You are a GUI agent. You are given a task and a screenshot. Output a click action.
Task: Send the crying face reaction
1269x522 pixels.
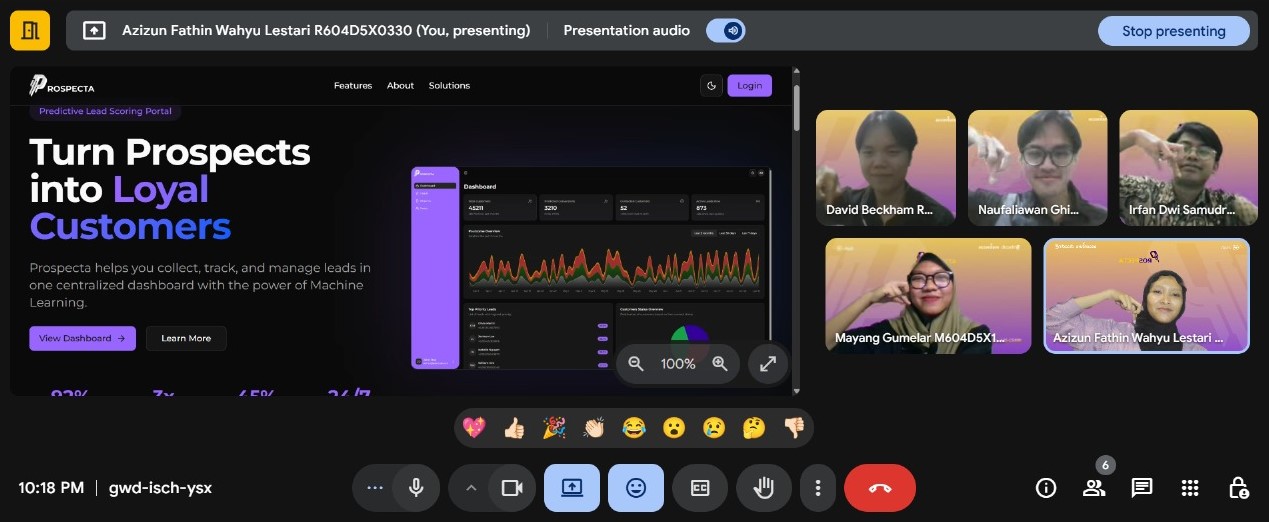point(714,428)
